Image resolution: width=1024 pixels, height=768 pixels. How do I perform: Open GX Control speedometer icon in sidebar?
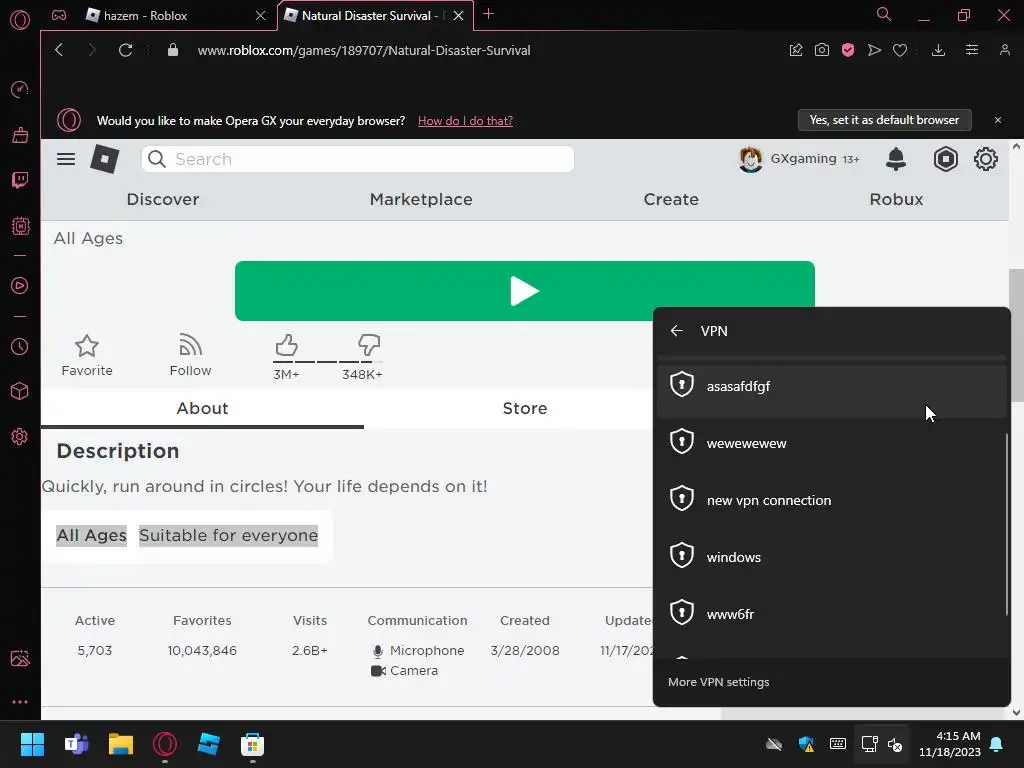pyautogui.click(x=20, y=89)
